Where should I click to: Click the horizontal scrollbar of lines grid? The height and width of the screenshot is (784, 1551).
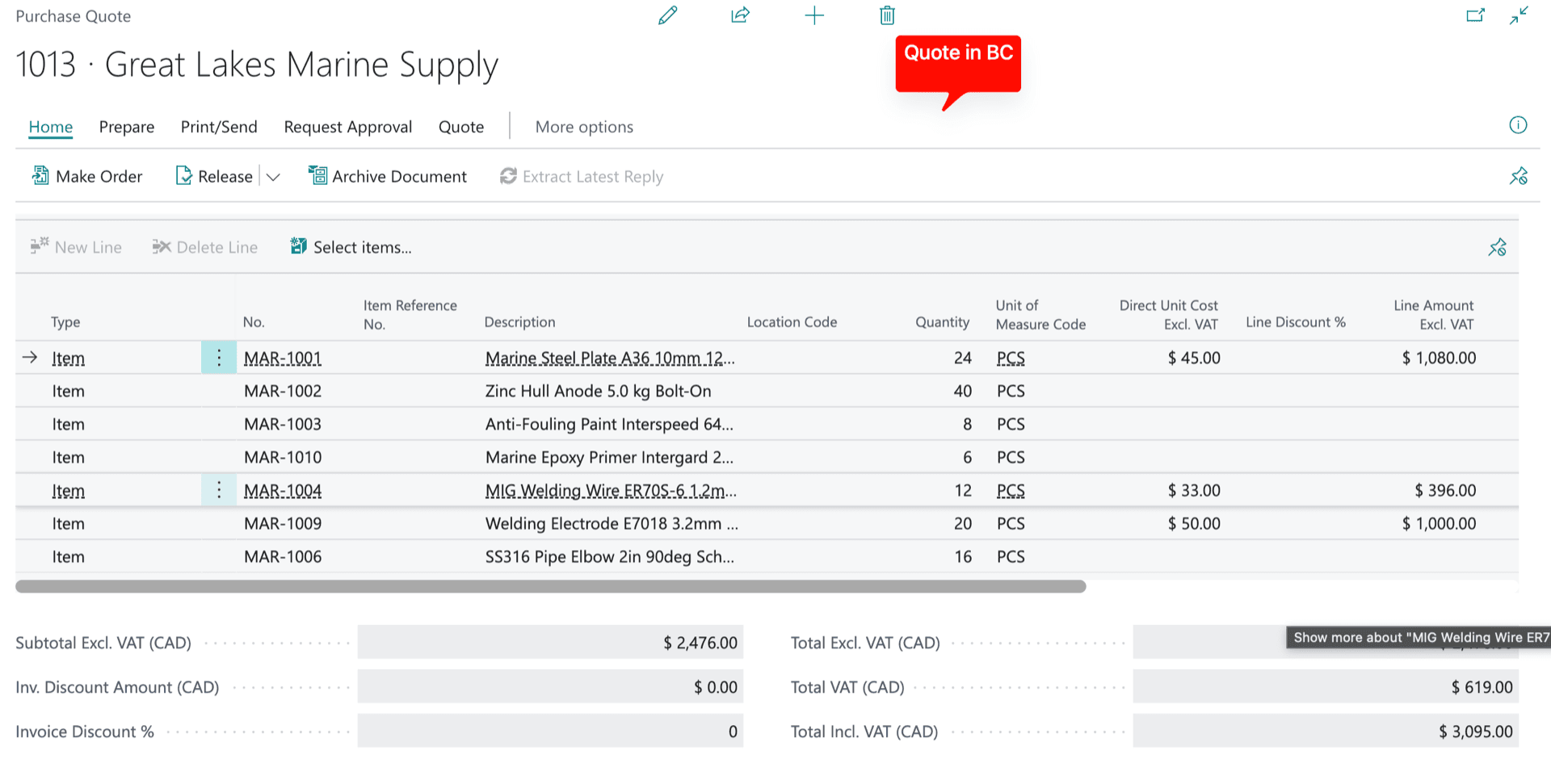click(x=550, y=586)
